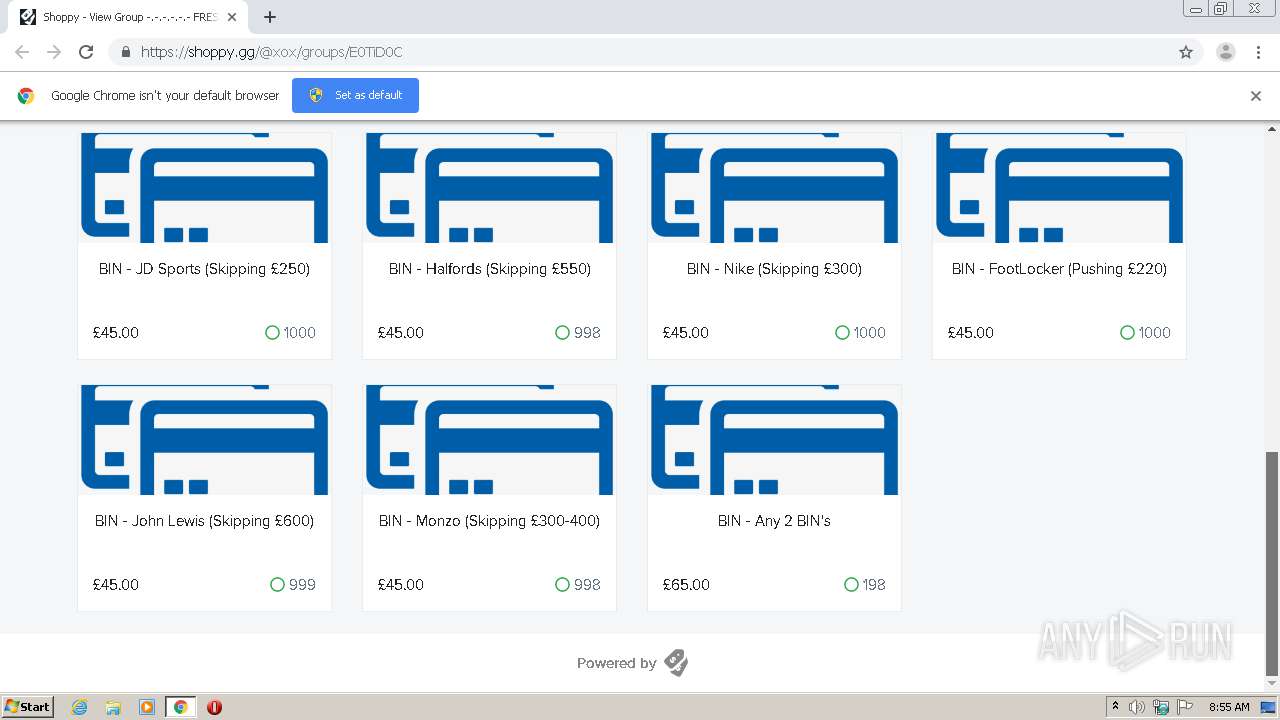Click the 999 stock count on John Lewis
This screenshot has width=1280, height=720.
tap(302, 585)
